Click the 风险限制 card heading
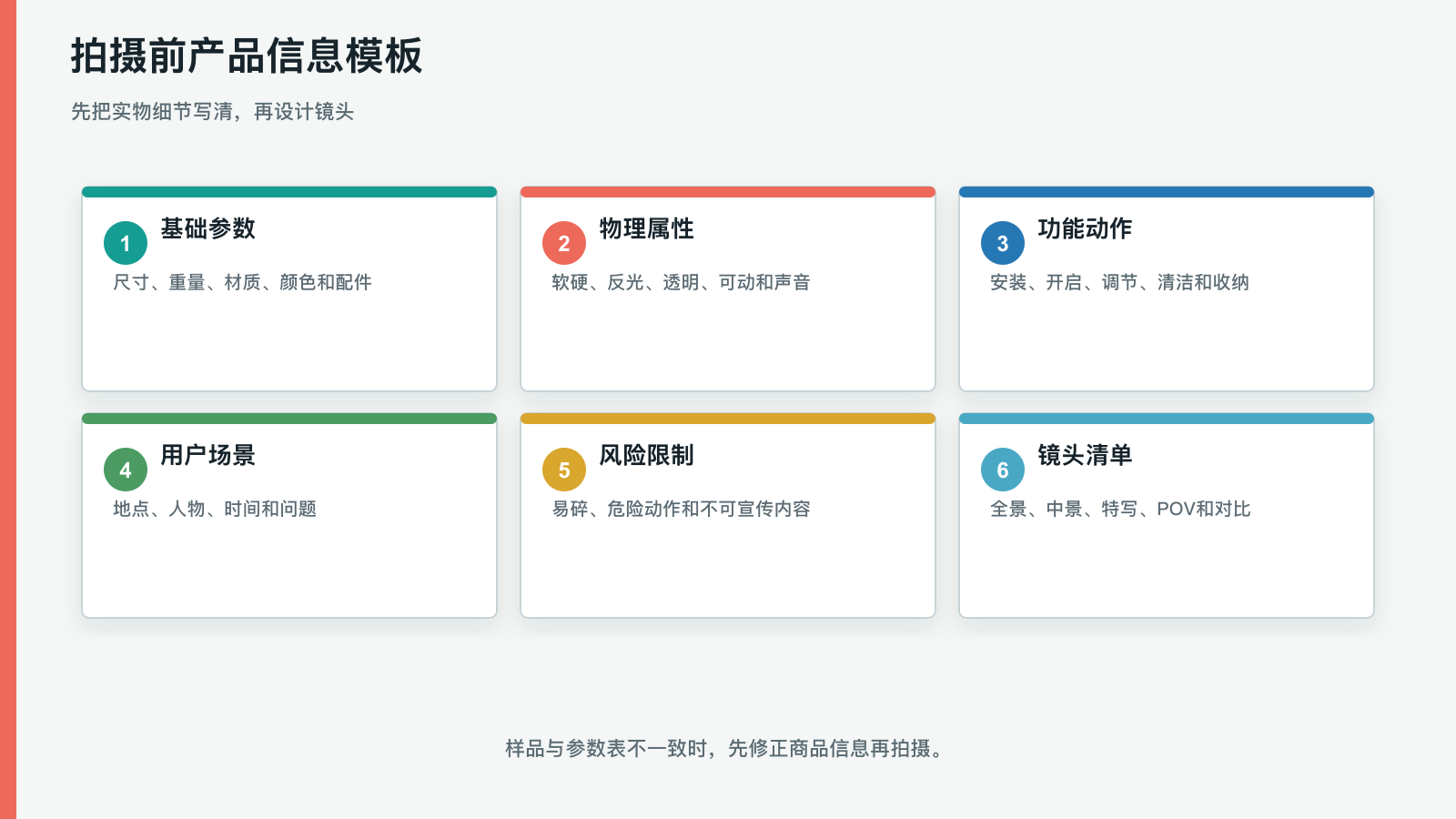The height and width of the screenshot is (819, 1456). coord(646,455)
